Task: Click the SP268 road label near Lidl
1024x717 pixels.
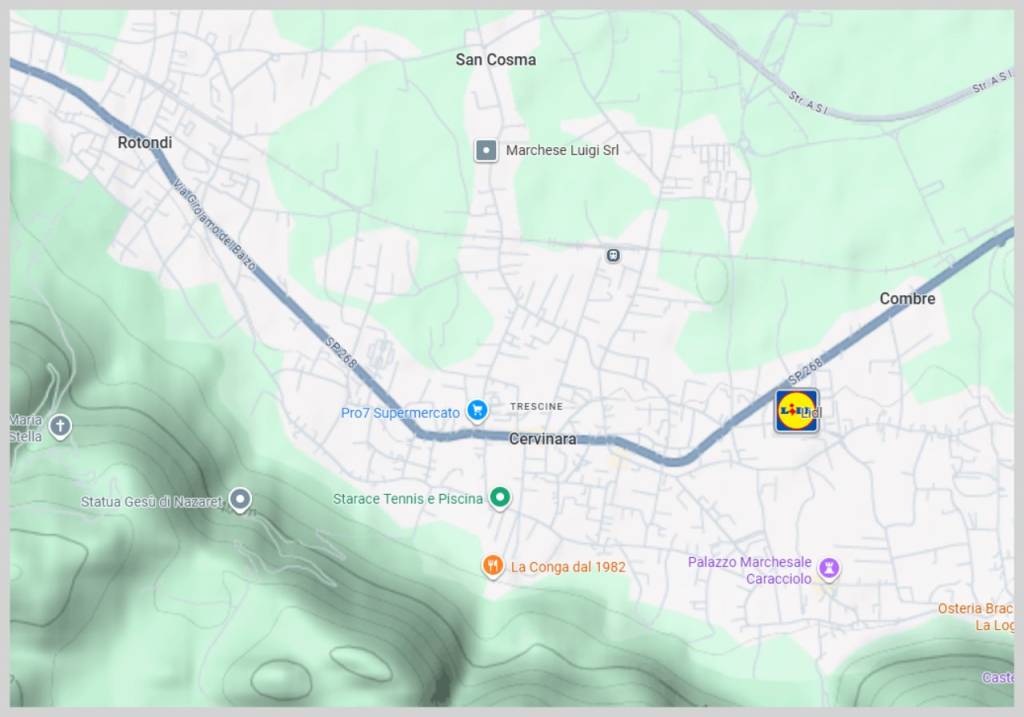Action: [805, 371]
